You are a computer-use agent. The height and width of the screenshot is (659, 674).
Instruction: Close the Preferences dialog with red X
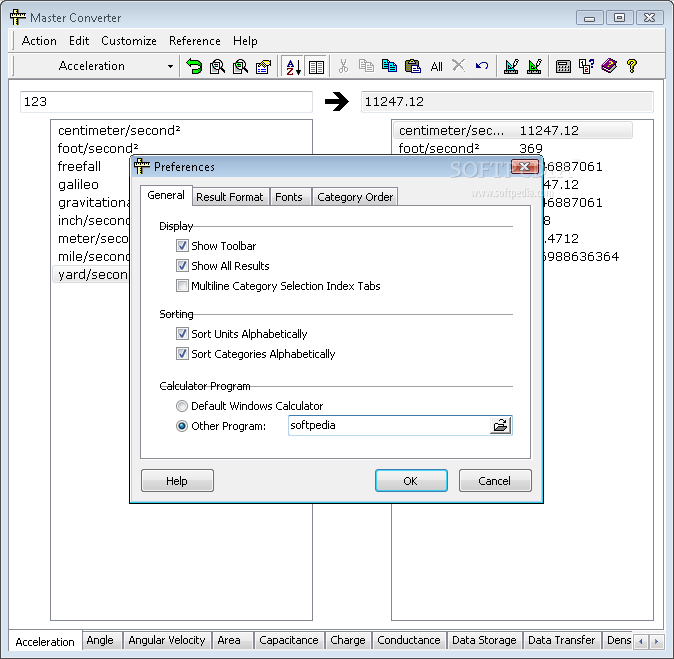(x=524, y=166)
